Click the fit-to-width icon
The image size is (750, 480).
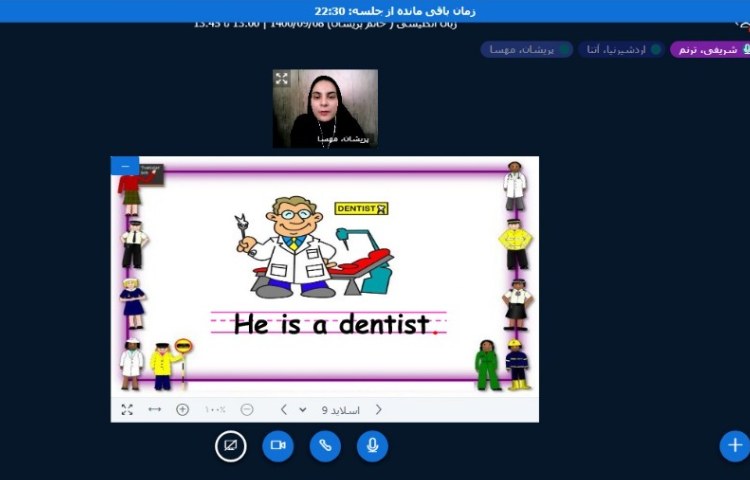[x=154, y=409]
